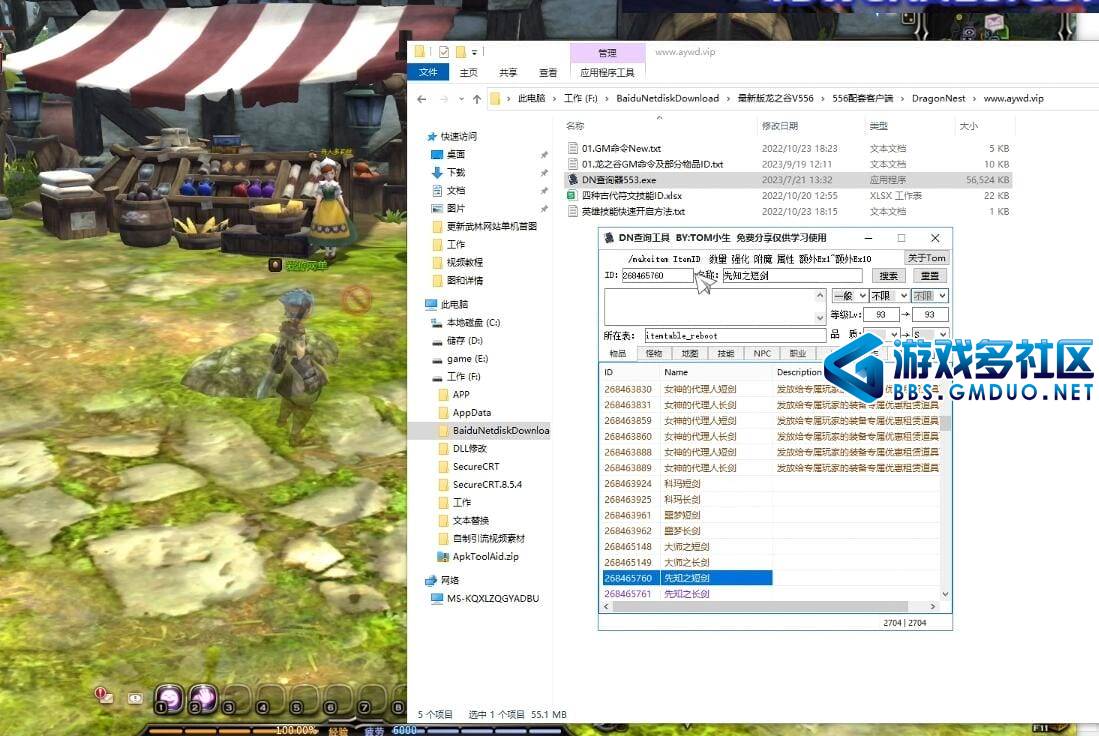Screen dimensions: 1099x736
Task: Click the 搜索 search button
Action: click(888, 275)
